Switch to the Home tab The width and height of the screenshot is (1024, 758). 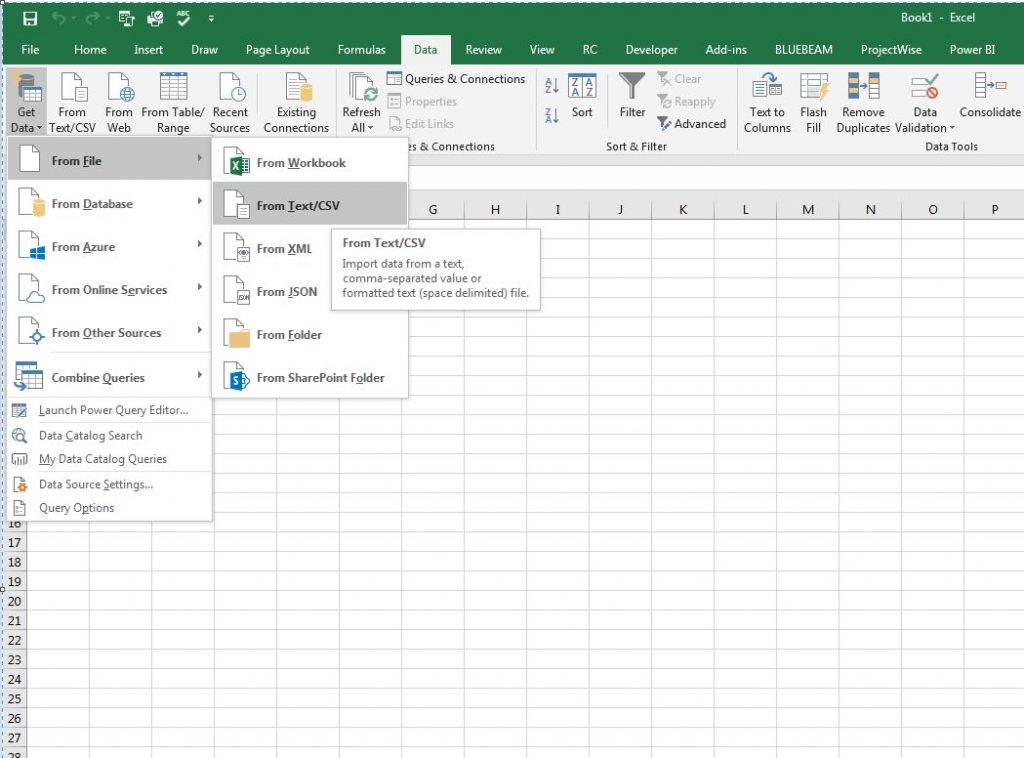[x=90, y=50]
